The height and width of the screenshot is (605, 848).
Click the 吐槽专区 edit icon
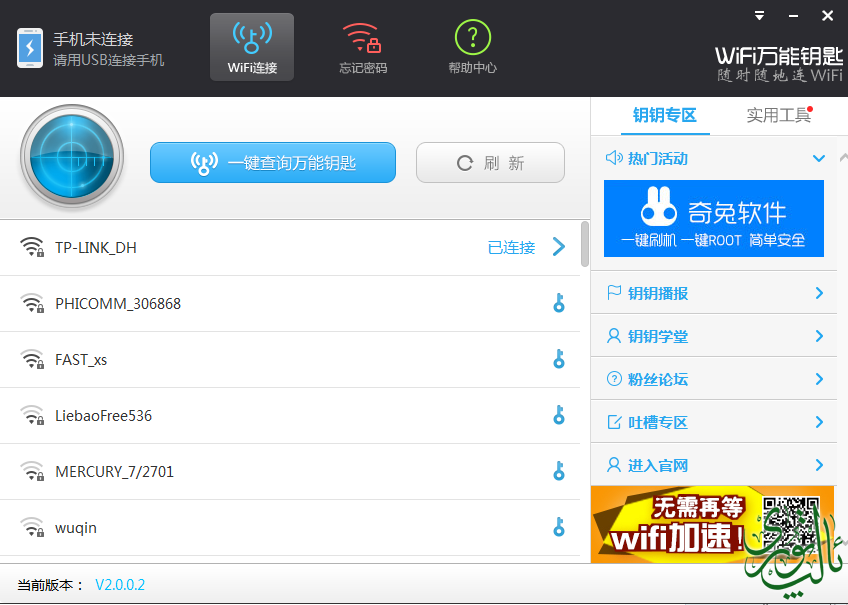(x=614, y=422)
